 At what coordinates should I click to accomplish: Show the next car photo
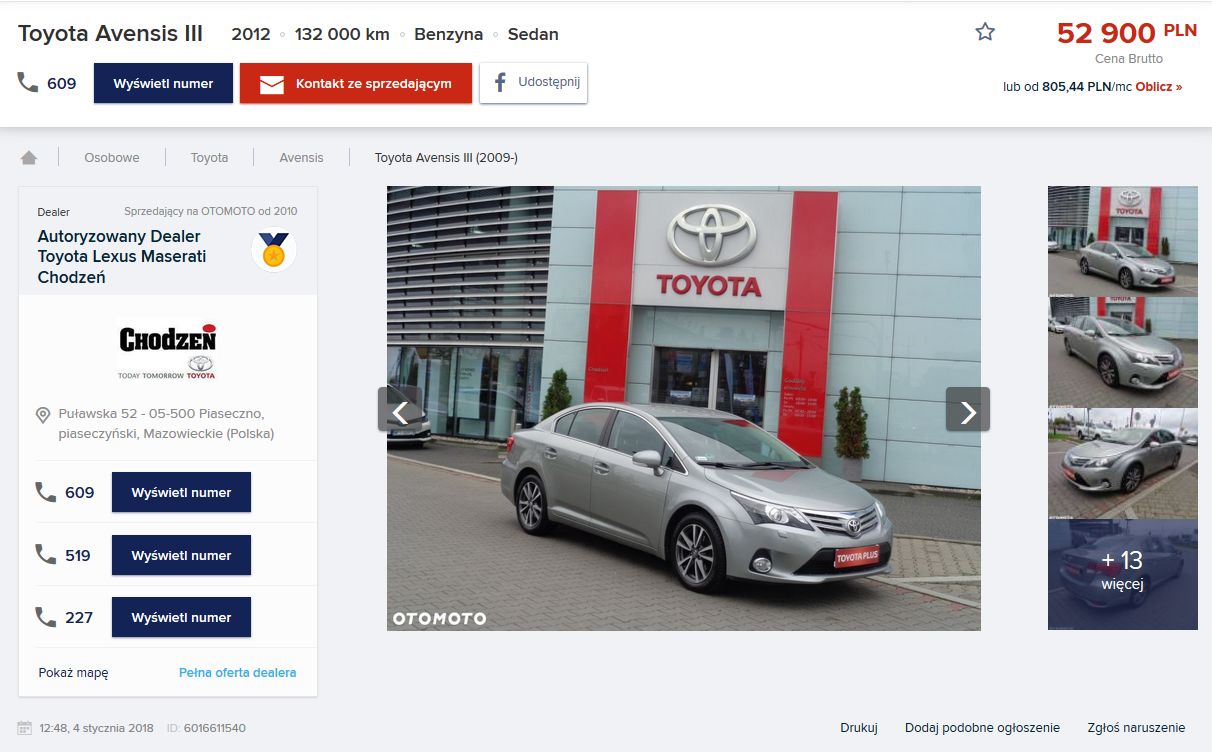point(968,409)
